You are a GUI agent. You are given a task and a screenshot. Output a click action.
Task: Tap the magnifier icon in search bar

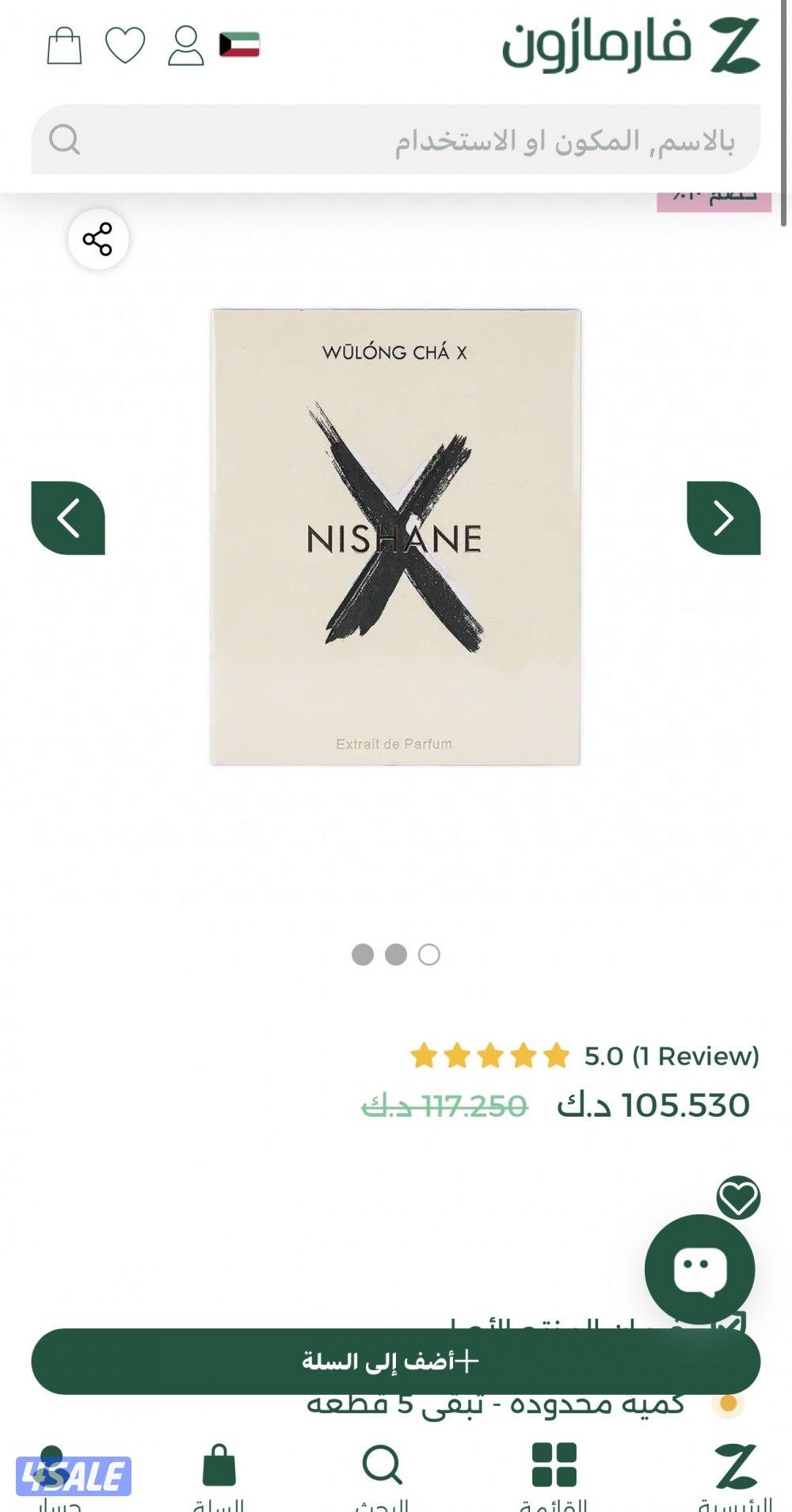pyautogui.click(x=64, y=140)
